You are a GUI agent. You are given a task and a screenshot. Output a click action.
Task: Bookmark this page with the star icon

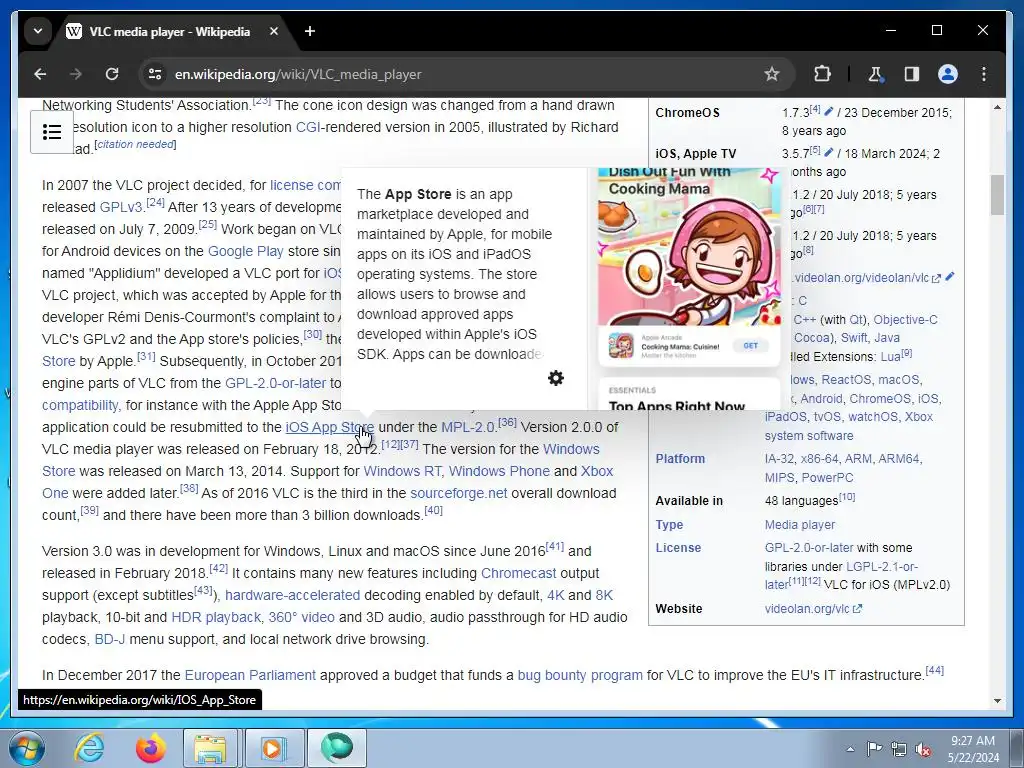coord(772,74)
